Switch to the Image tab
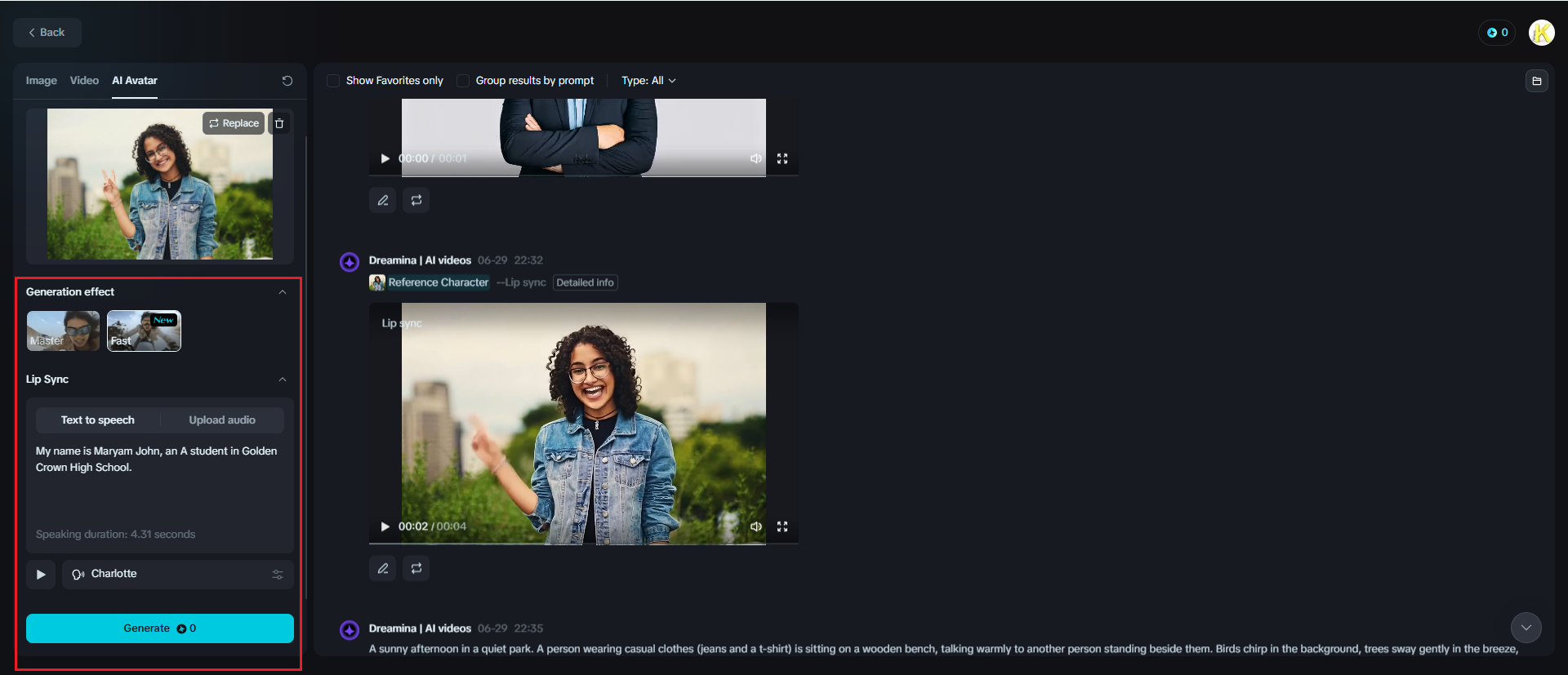 41,81
